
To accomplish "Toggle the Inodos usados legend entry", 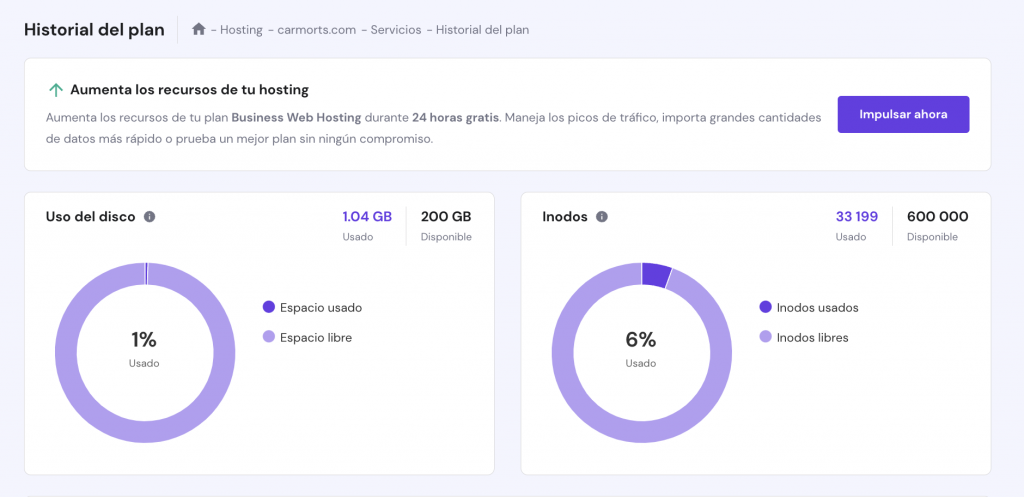I will pos(808,307).
